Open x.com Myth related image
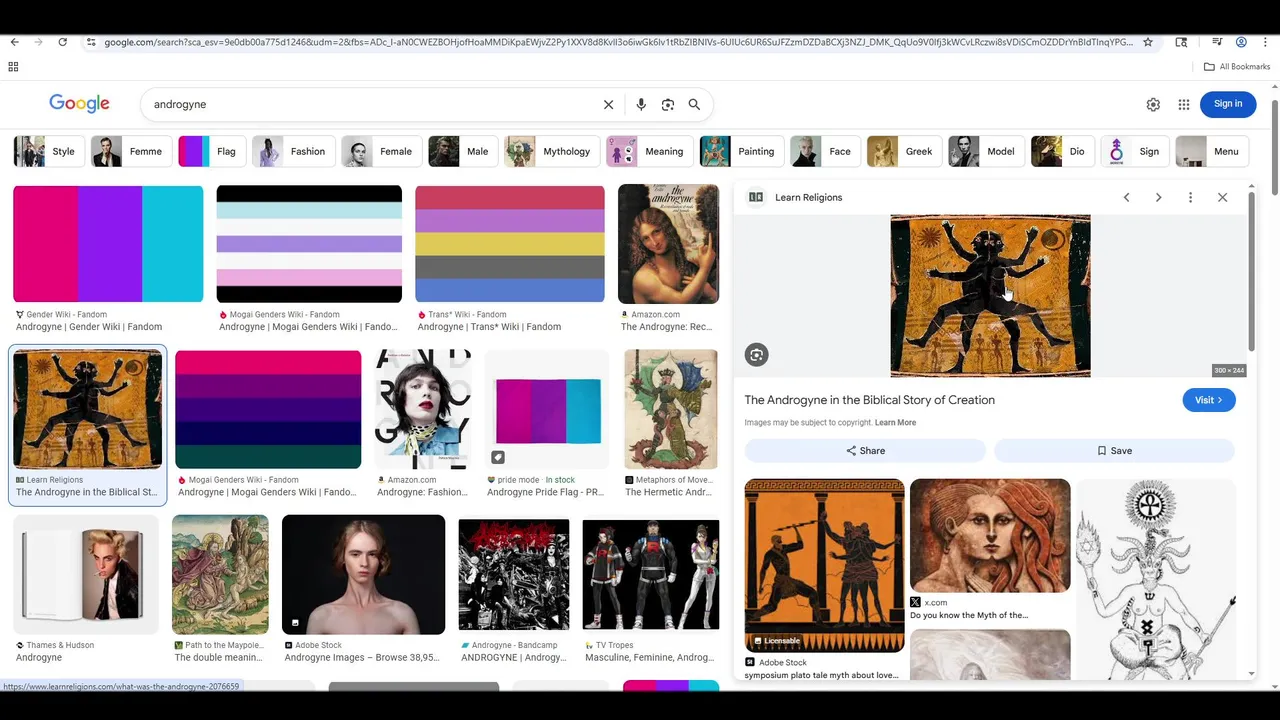Viewport: 1280px width, 720px height. [990, 535]
